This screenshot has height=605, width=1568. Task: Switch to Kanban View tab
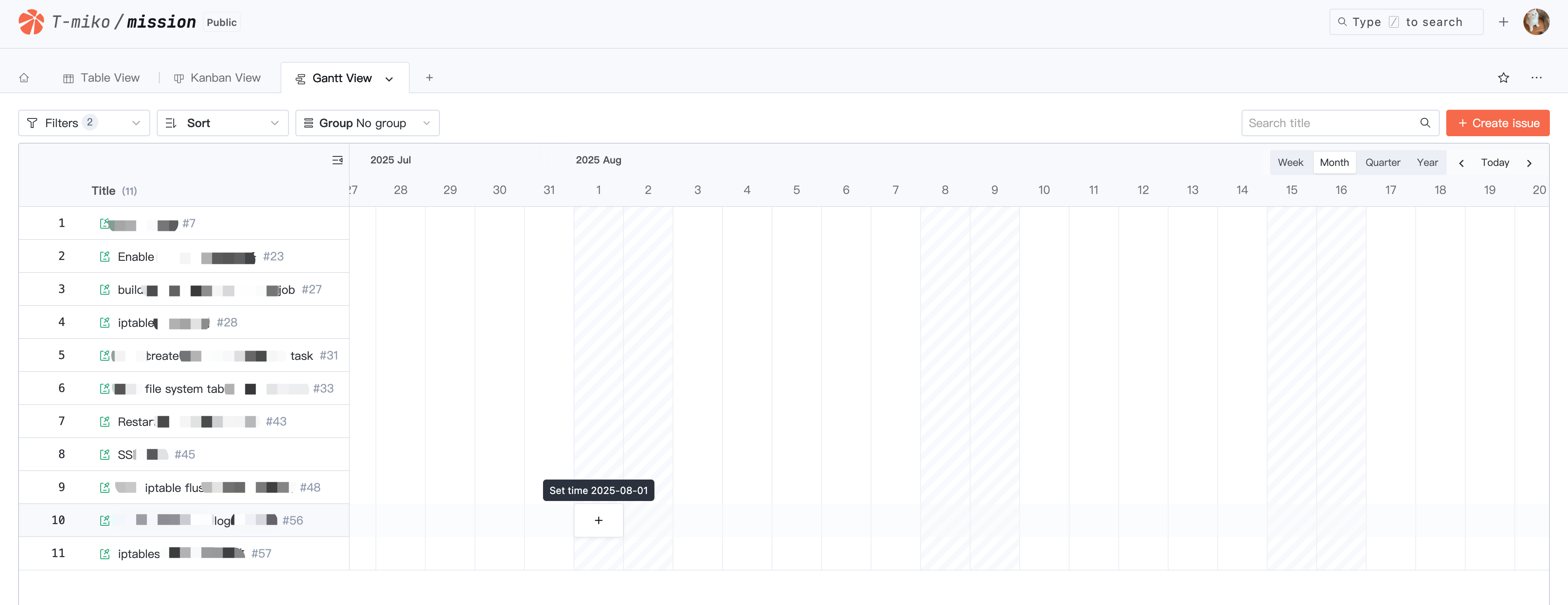pos(217,78)
